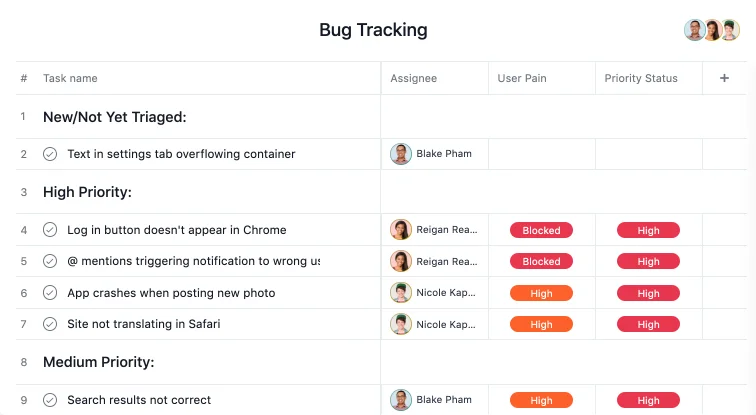Mark 'Search results not correct' as complete
Viewport: 756px width, 415px height.
(50, 400)
